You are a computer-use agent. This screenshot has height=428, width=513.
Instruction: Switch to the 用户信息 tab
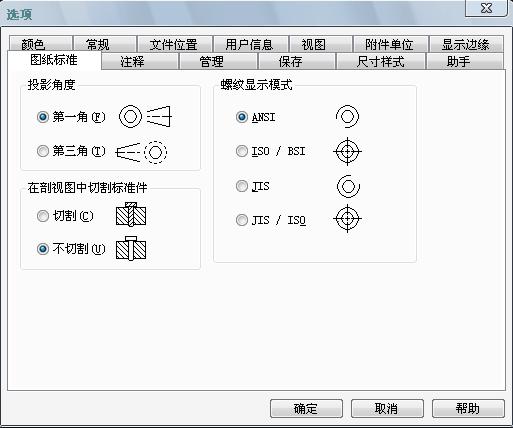tap(250, 44)
